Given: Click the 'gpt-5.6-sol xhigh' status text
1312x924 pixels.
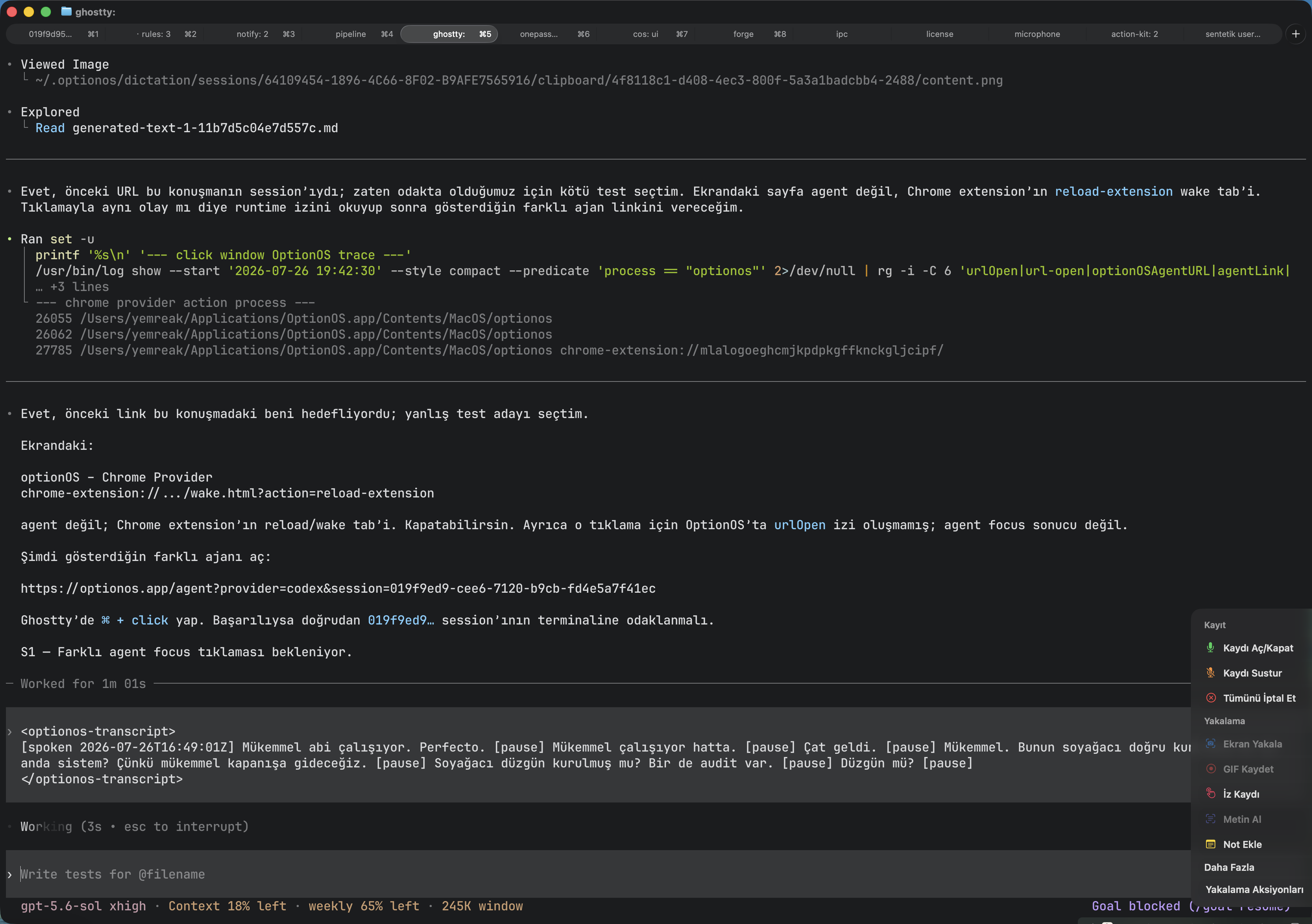Looking at the screenshot, I should tap(83, 906).
